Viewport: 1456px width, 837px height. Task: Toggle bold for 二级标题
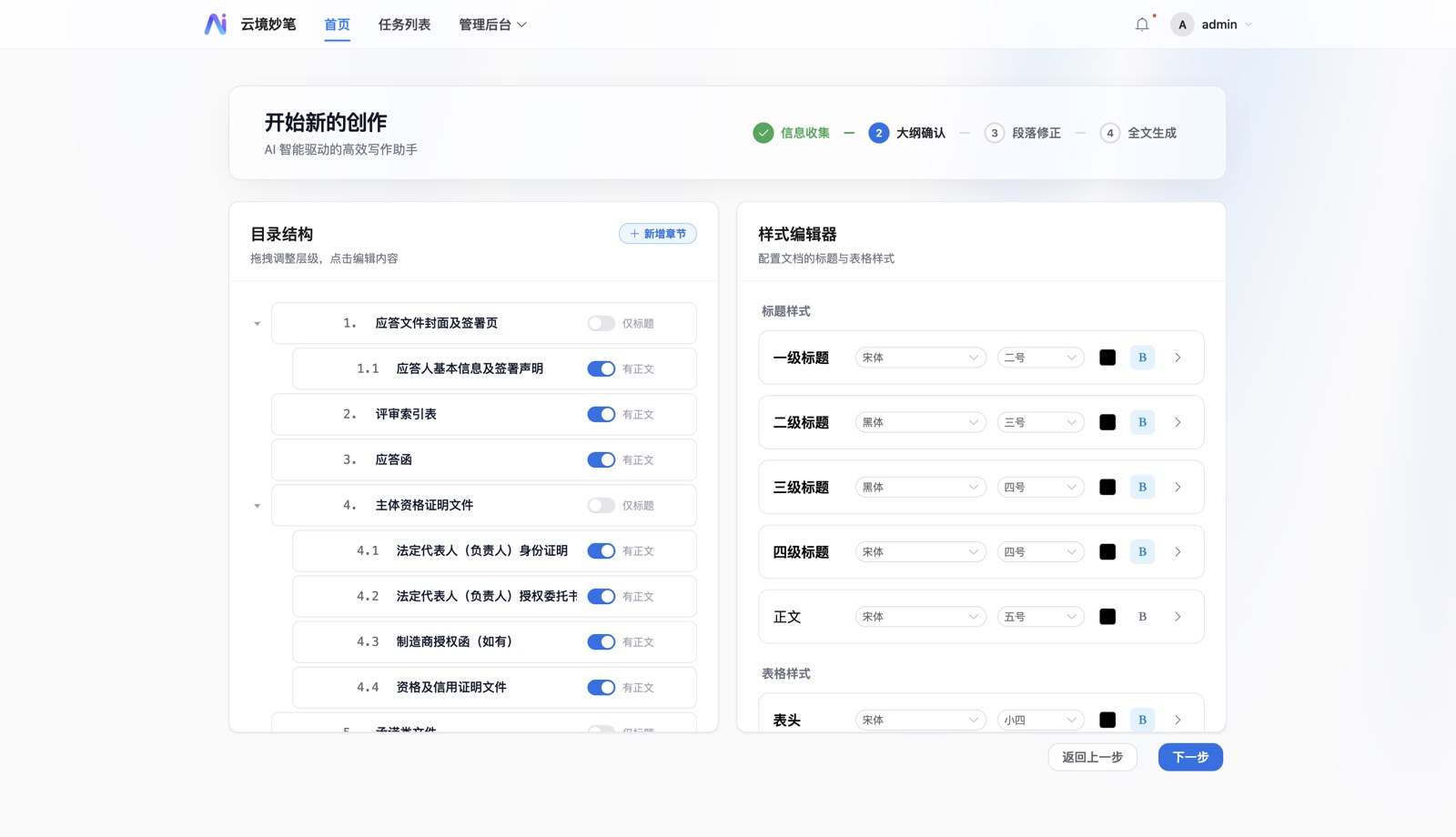click(1142, 422)
